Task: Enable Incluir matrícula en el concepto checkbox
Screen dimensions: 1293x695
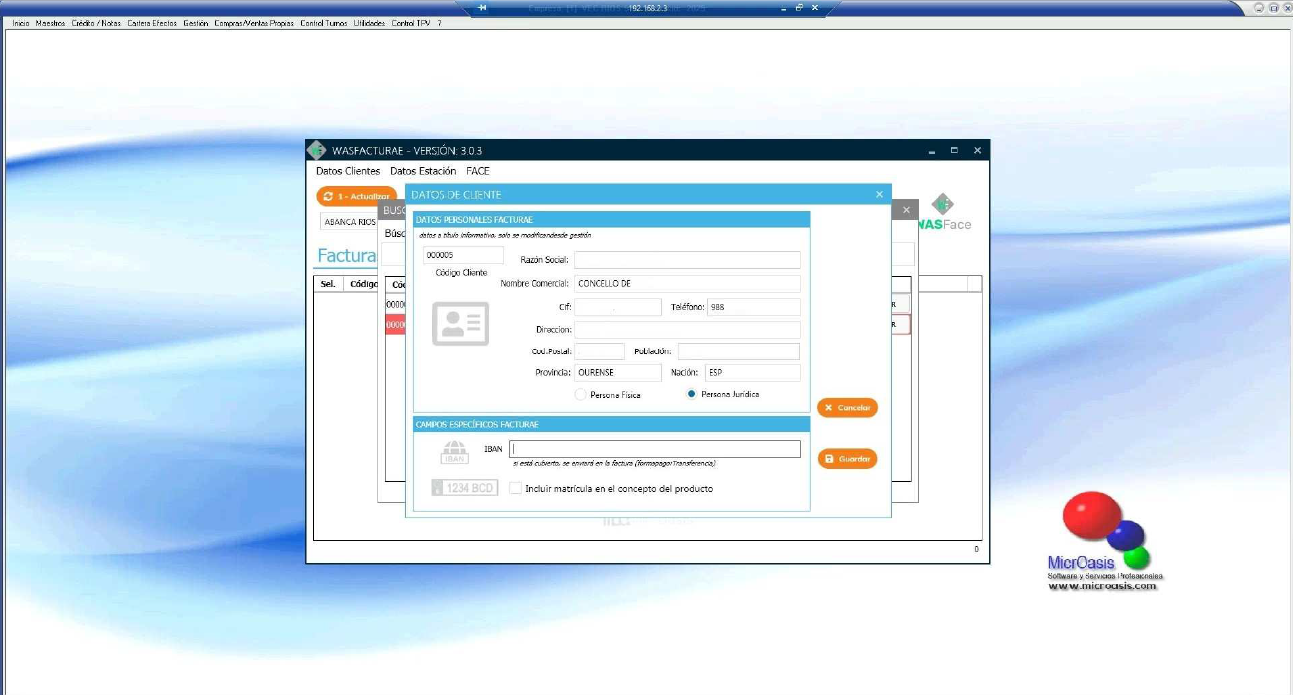Action: [516, 489]
